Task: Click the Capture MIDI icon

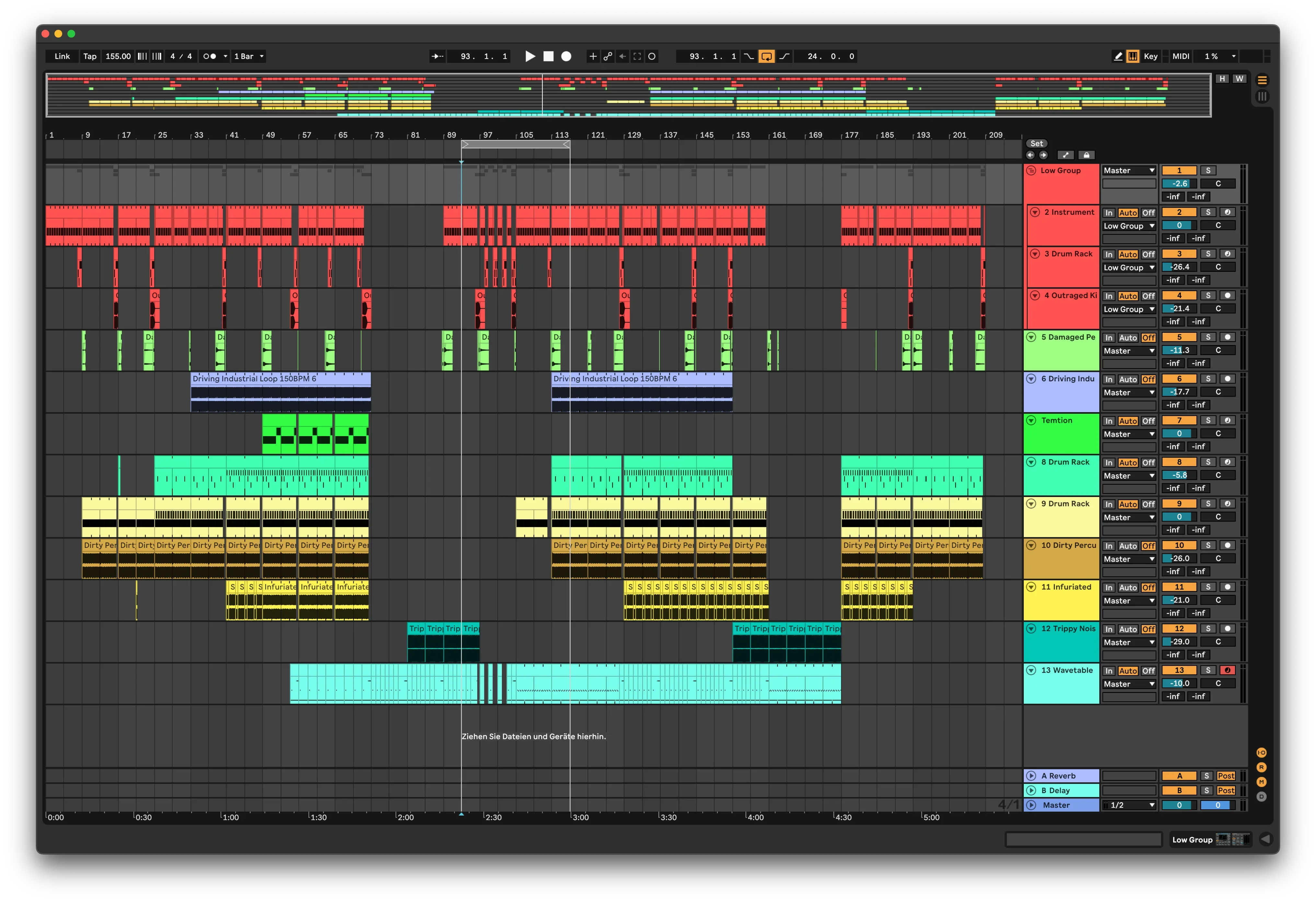Action: point(637,56)
